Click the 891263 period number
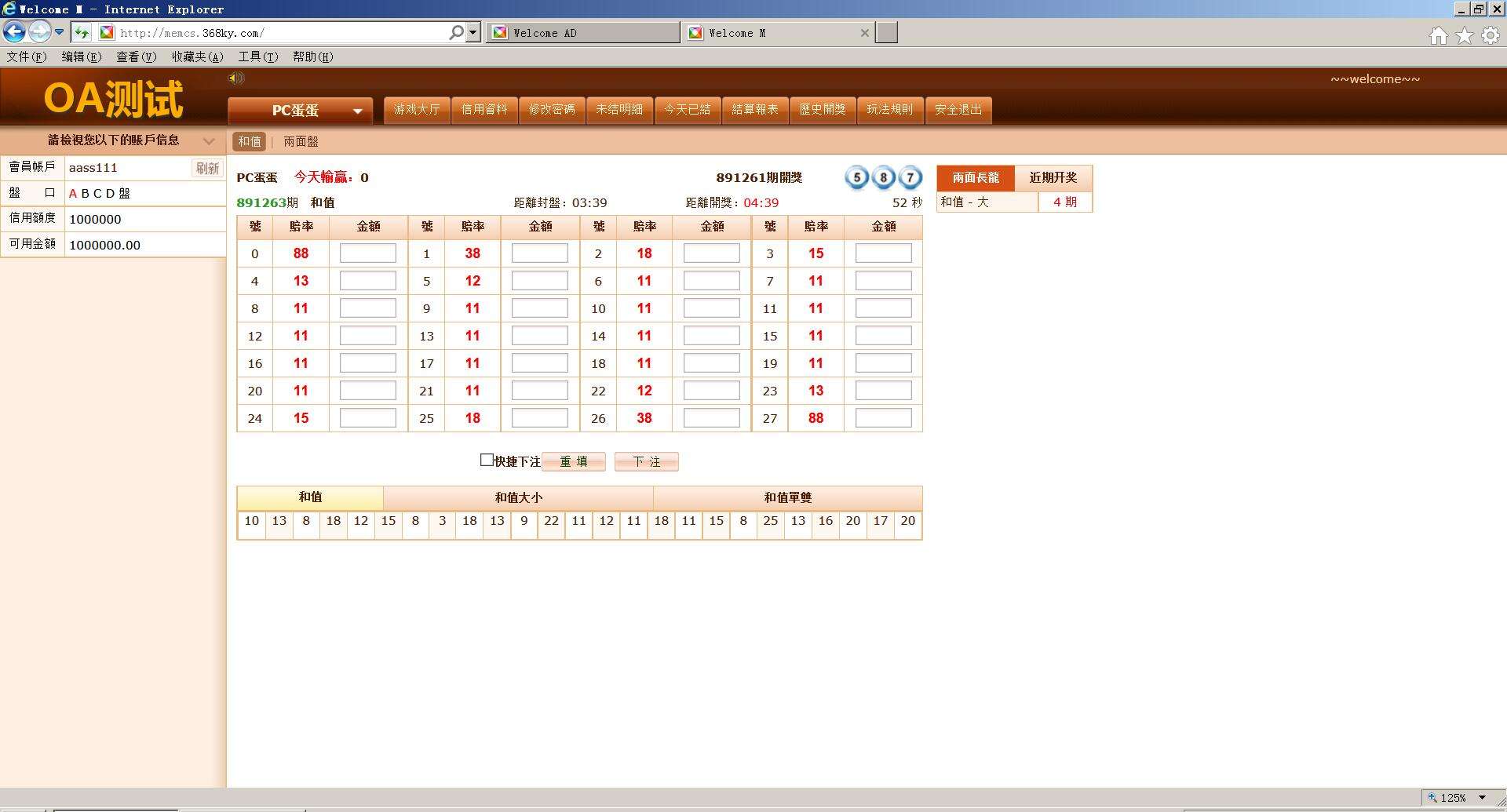This screenshot has width=1507, height=812. (x=262, y=202)
